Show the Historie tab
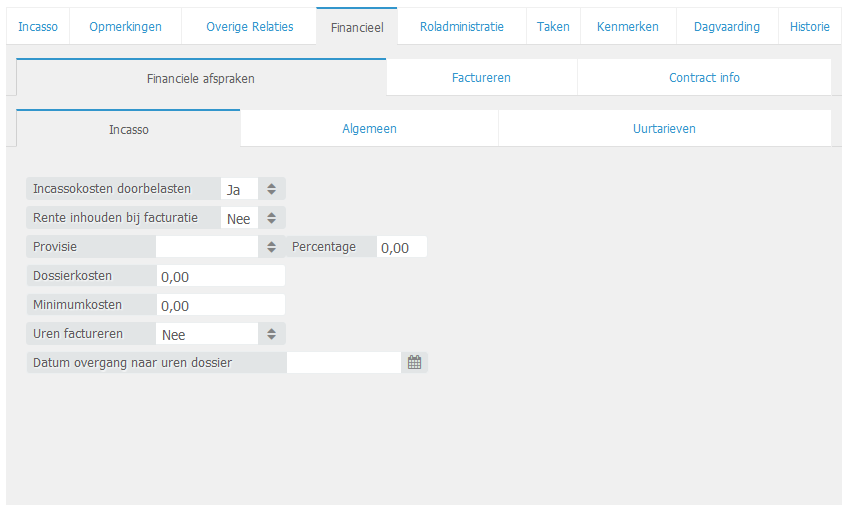The image size is (847, 511). (x=809, y=27)
